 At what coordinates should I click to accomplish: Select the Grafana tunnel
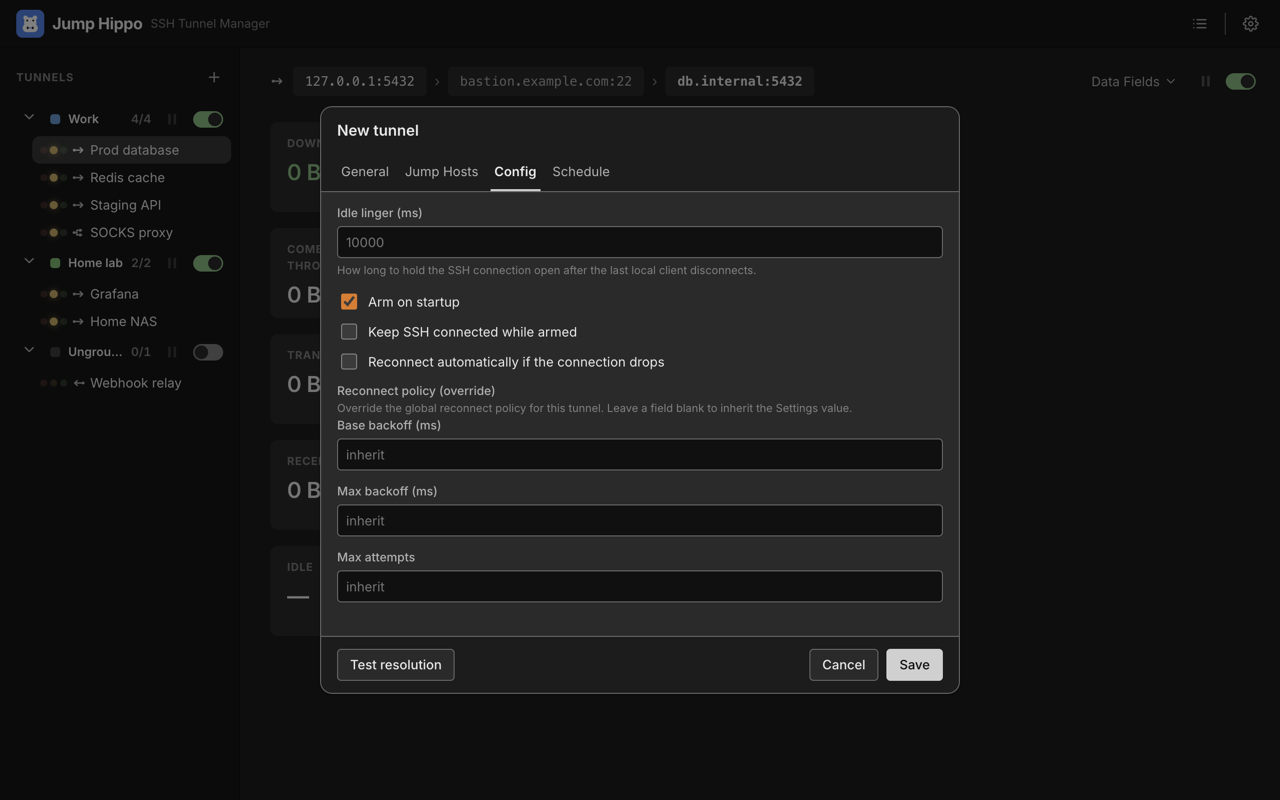click(x=132, y=294)
